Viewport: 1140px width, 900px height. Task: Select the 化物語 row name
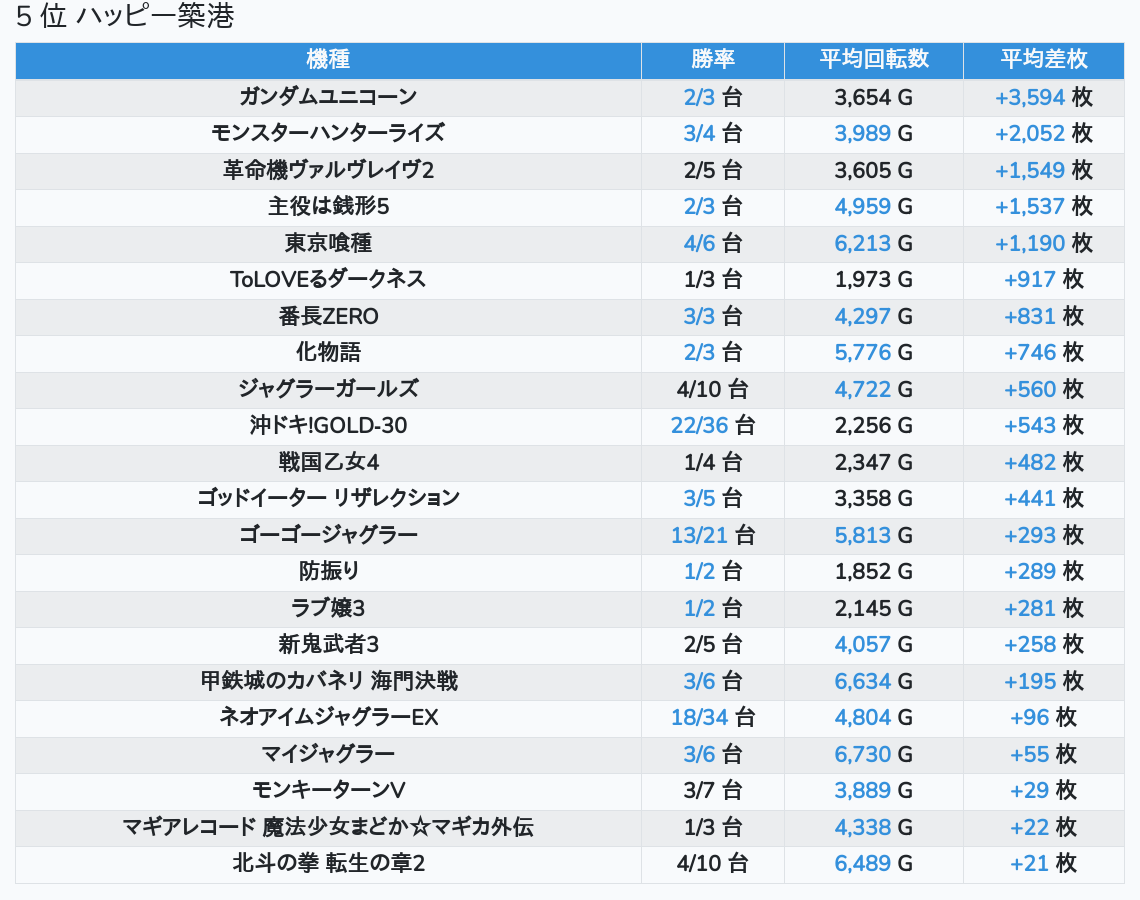click(328, 352)
